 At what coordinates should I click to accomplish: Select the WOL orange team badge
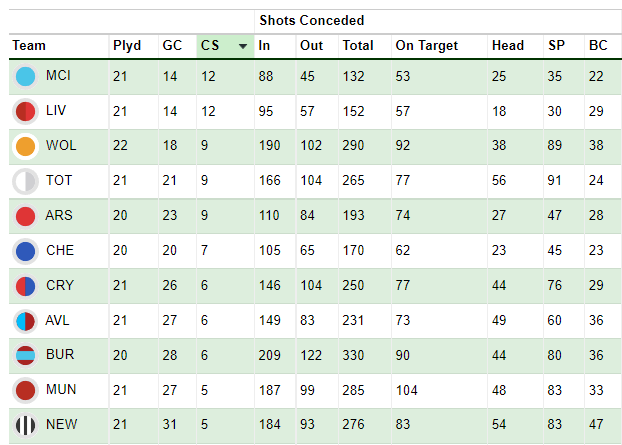25,146
